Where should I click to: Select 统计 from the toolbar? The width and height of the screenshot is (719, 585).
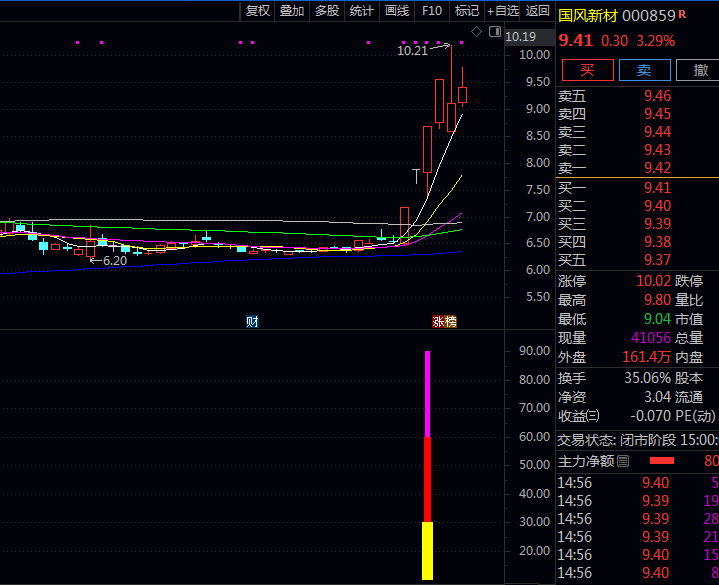pyautogui.click(x=361, y=11)
